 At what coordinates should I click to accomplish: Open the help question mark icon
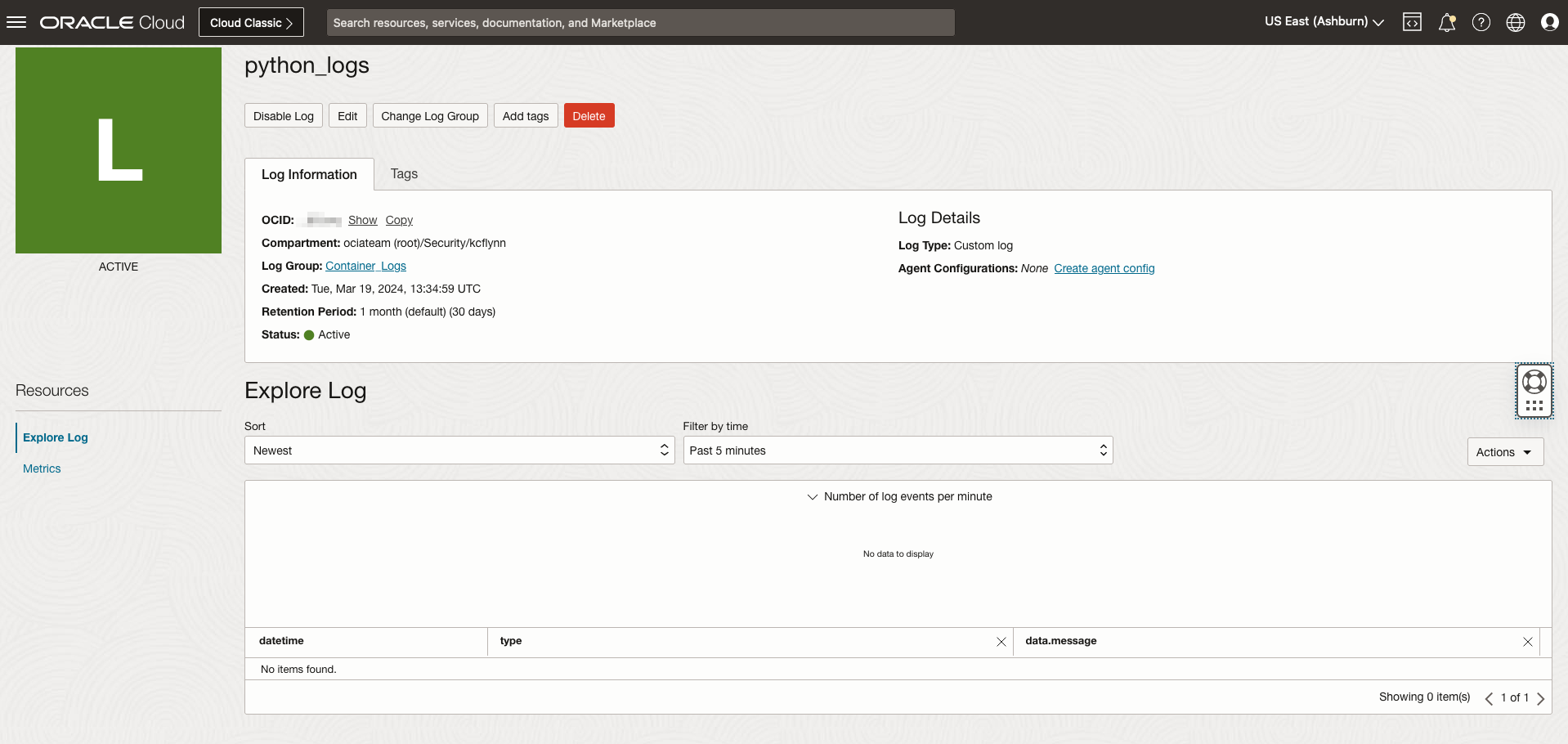pyautogui.click(x=1481, y=22)
